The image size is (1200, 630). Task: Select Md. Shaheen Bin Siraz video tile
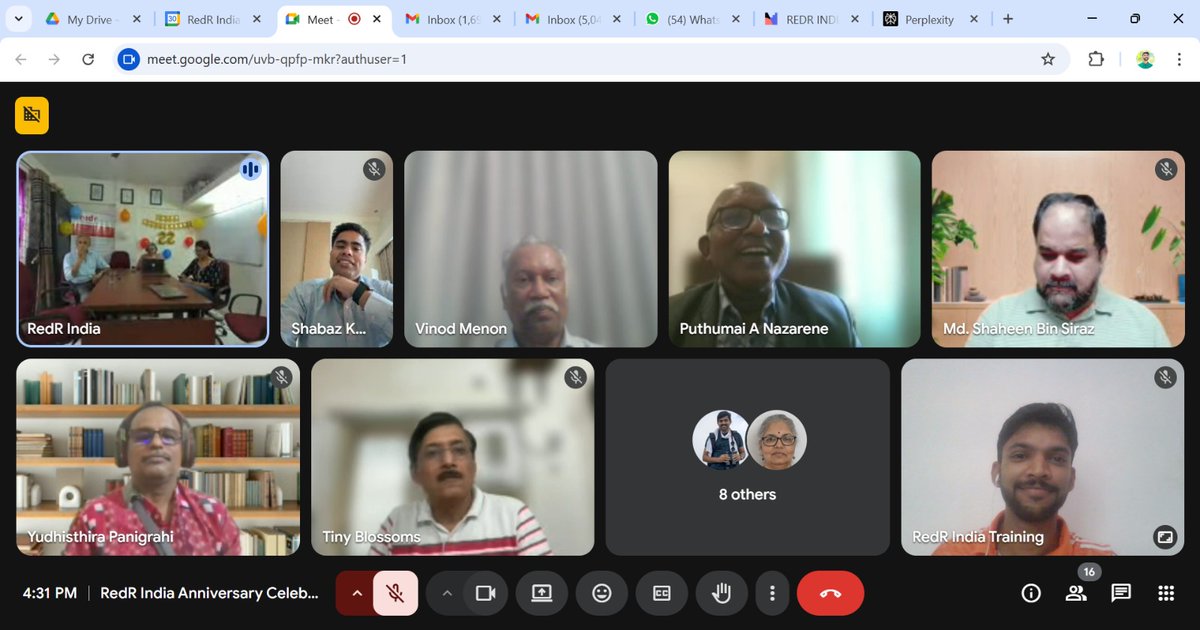point(1058,249)
